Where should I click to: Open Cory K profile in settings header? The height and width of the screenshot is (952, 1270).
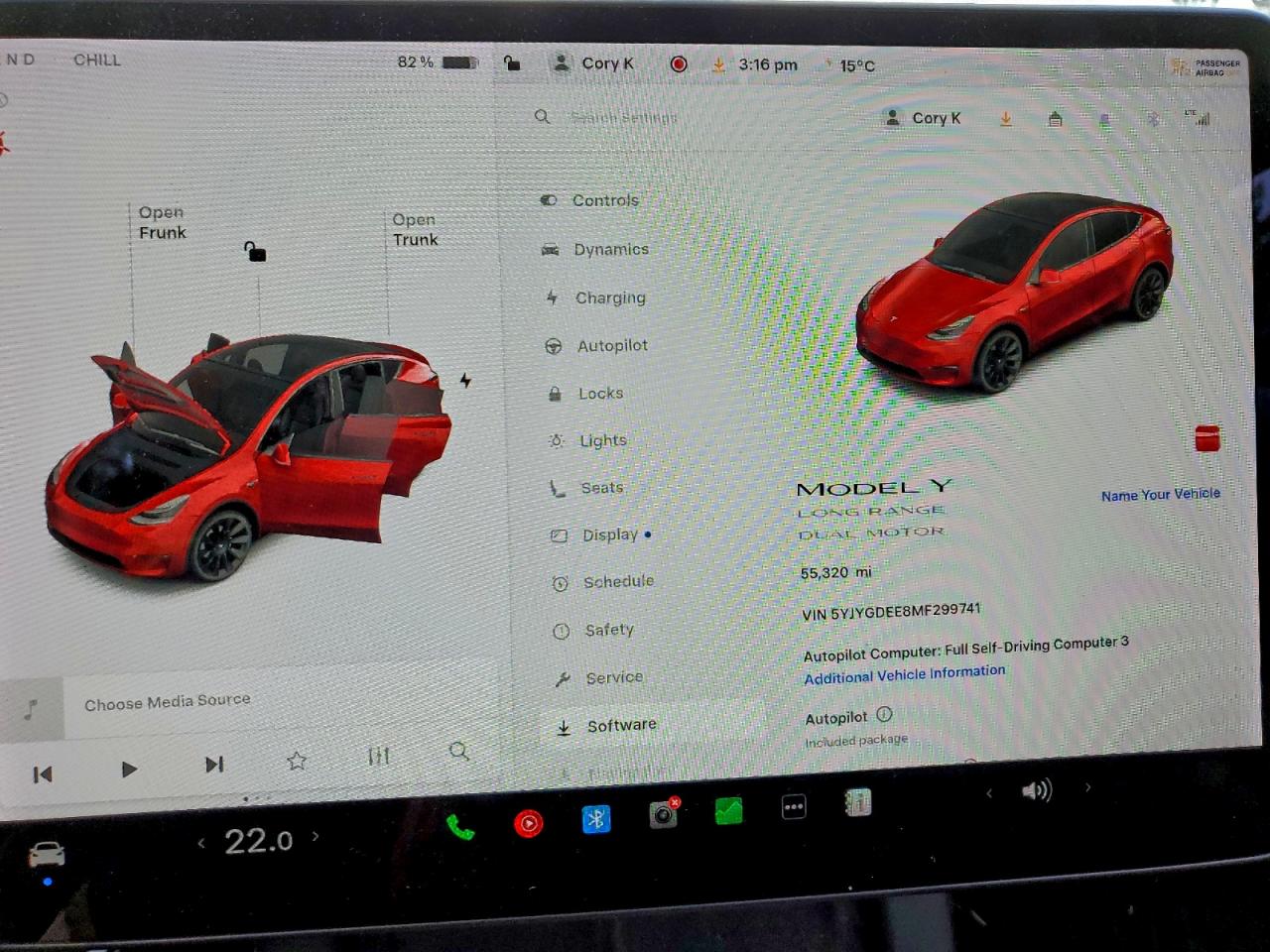(922, 118)
